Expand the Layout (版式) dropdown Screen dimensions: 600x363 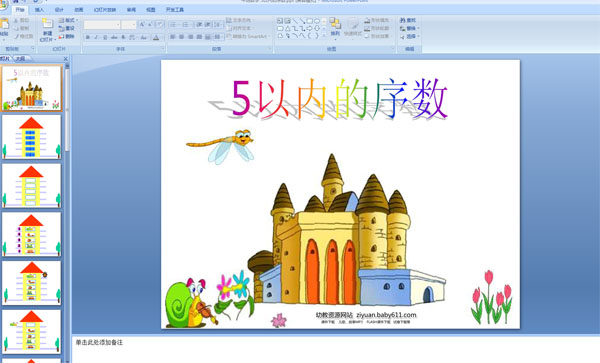click(x=68, y=20)
